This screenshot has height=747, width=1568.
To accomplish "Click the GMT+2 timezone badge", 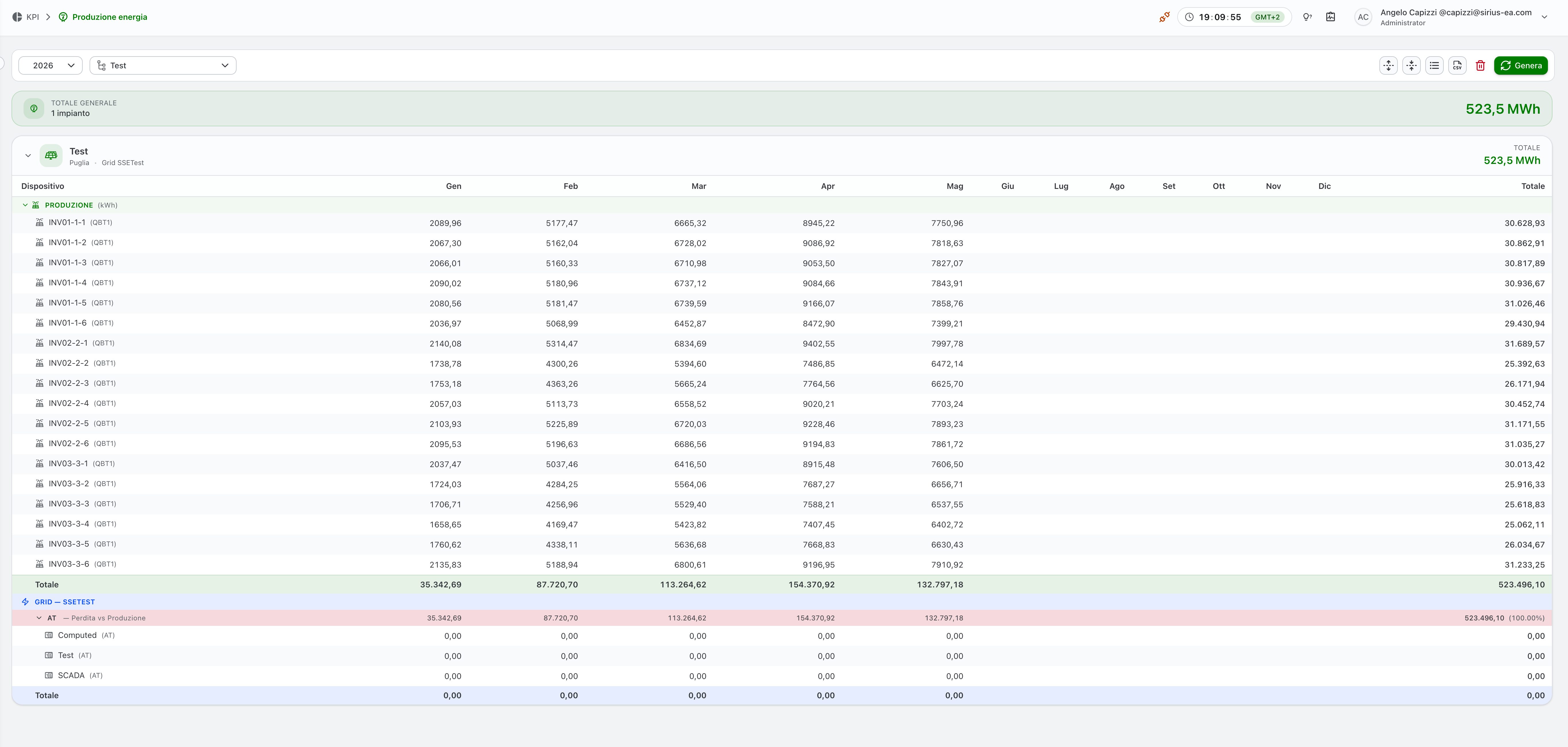I will (x=1267, y=17).
